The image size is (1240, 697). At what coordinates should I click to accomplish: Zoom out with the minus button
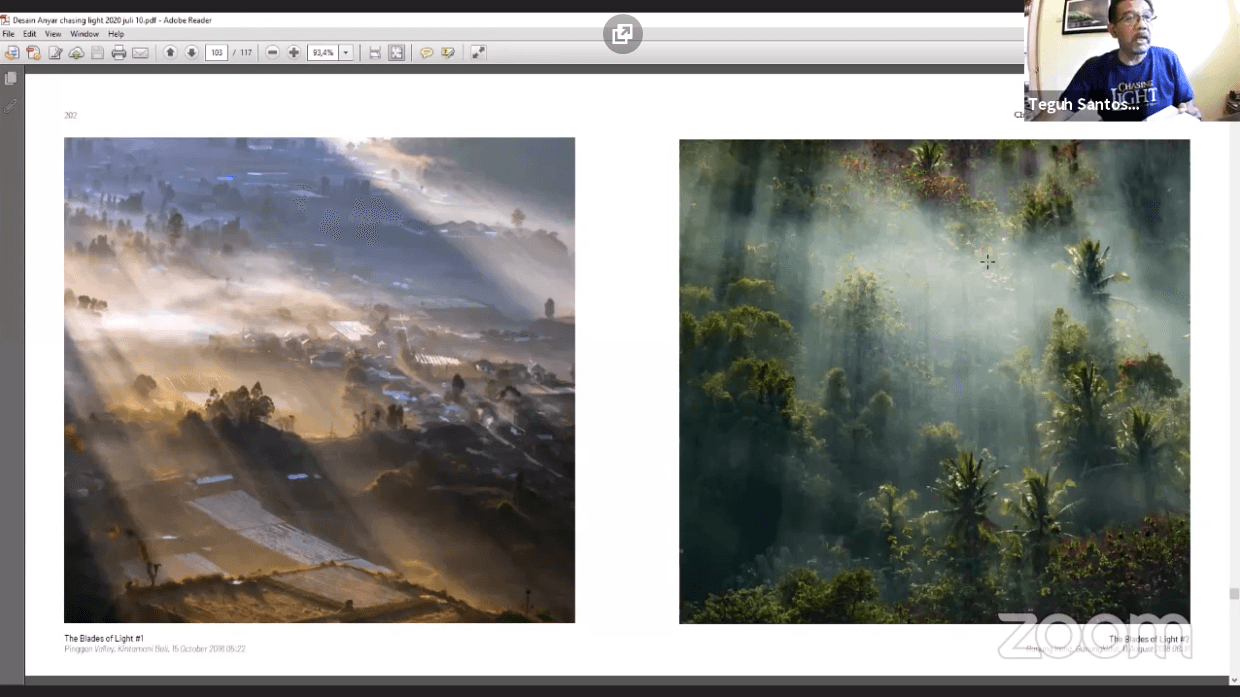click(272, 53)
